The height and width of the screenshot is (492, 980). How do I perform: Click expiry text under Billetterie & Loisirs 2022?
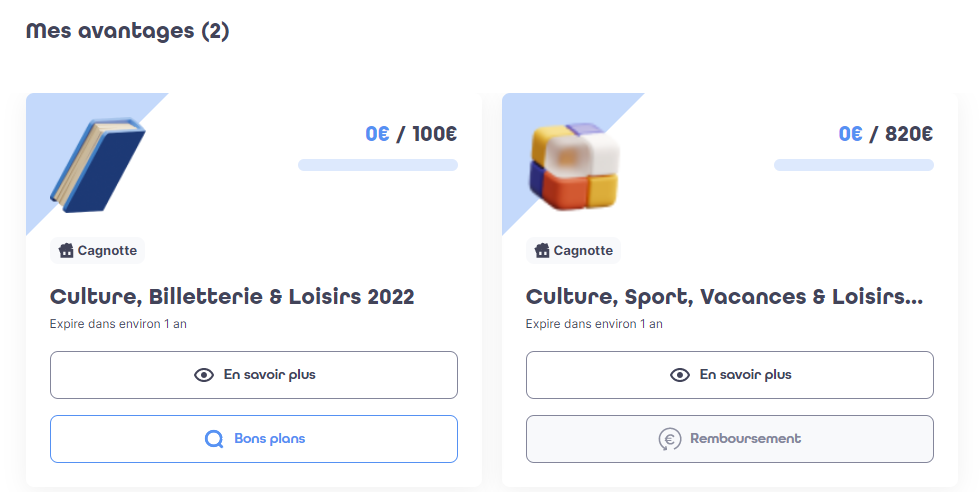pyautogui.click(x=118, y=324)
